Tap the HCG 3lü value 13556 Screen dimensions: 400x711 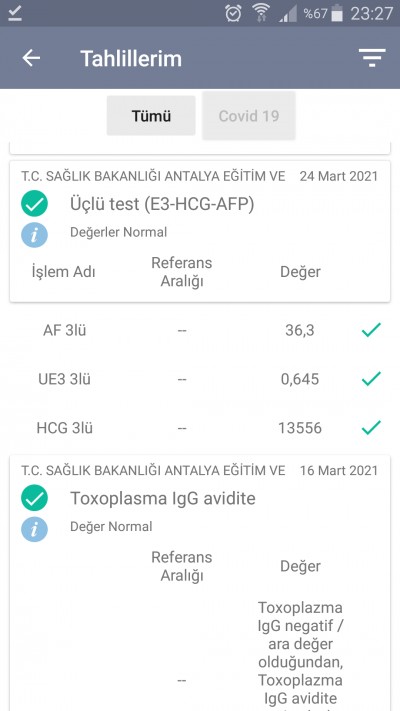300,428
